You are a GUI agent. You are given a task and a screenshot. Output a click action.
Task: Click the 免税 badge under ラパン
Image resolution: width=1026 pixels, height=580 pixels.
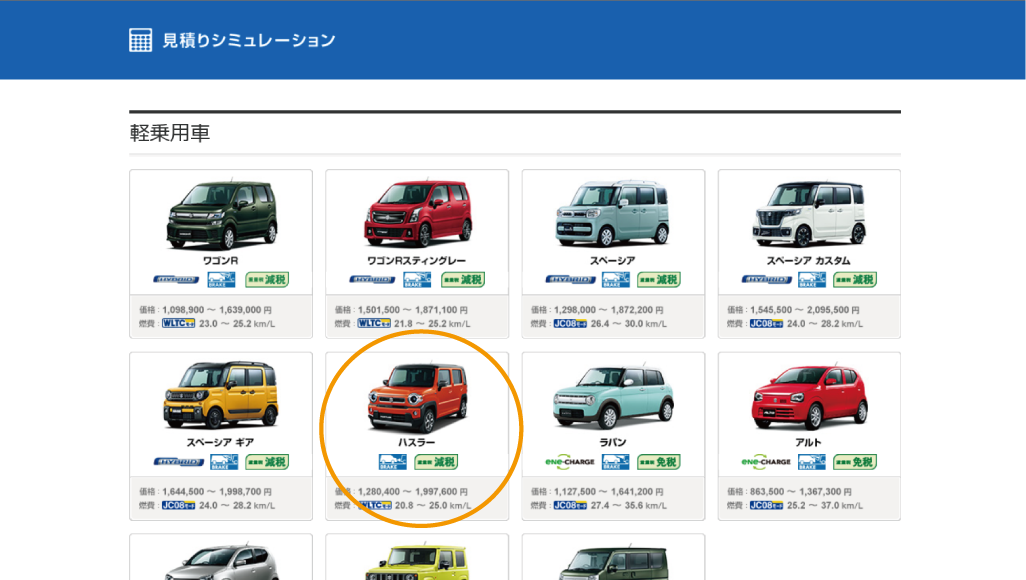[x=659, y=462]
